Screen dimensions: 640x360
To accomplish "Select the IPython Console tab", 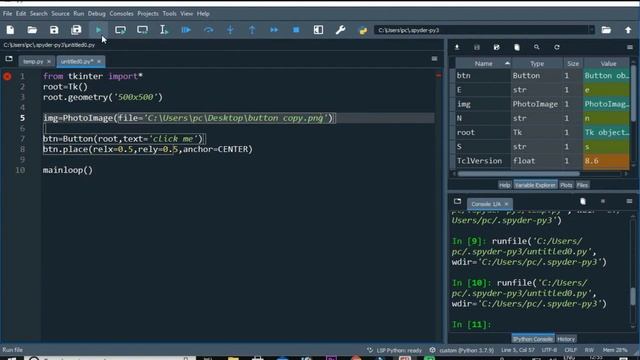I will pyautogui.click(x=533, y=339).
